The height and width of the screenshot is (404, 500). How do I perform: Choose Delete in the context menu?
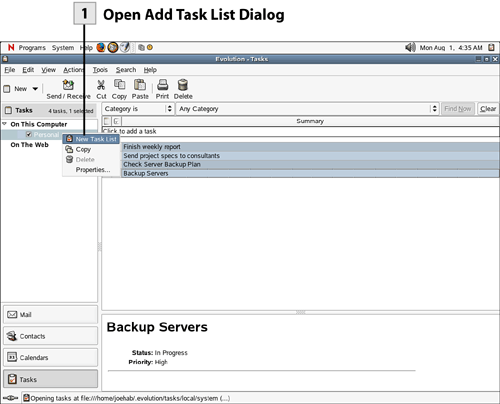[91, 160]
